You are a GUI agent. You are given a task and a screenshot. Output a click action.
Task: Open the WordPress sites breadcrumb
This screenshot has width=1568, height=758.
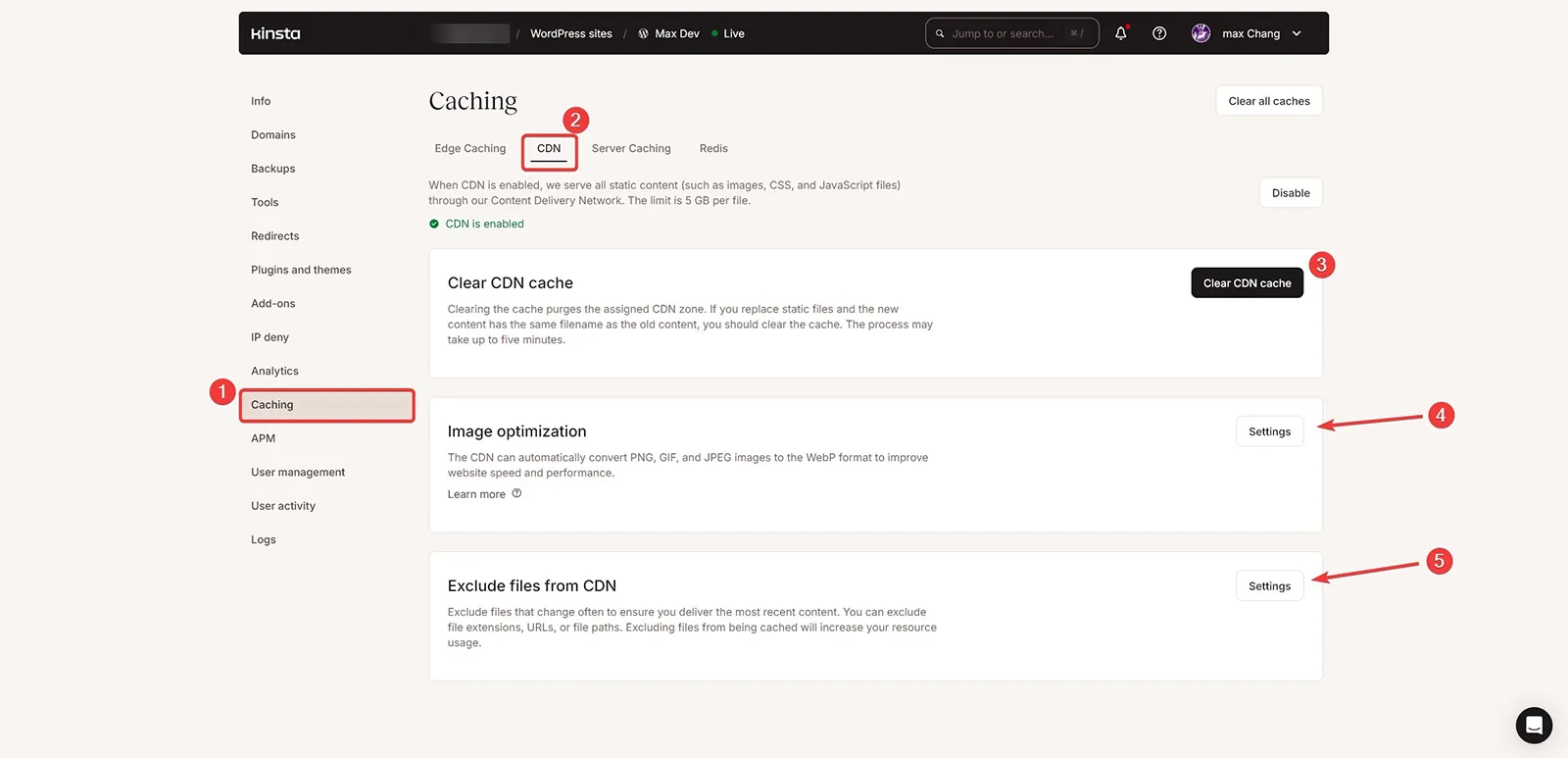pyautogui.click(x=571, y=33)
